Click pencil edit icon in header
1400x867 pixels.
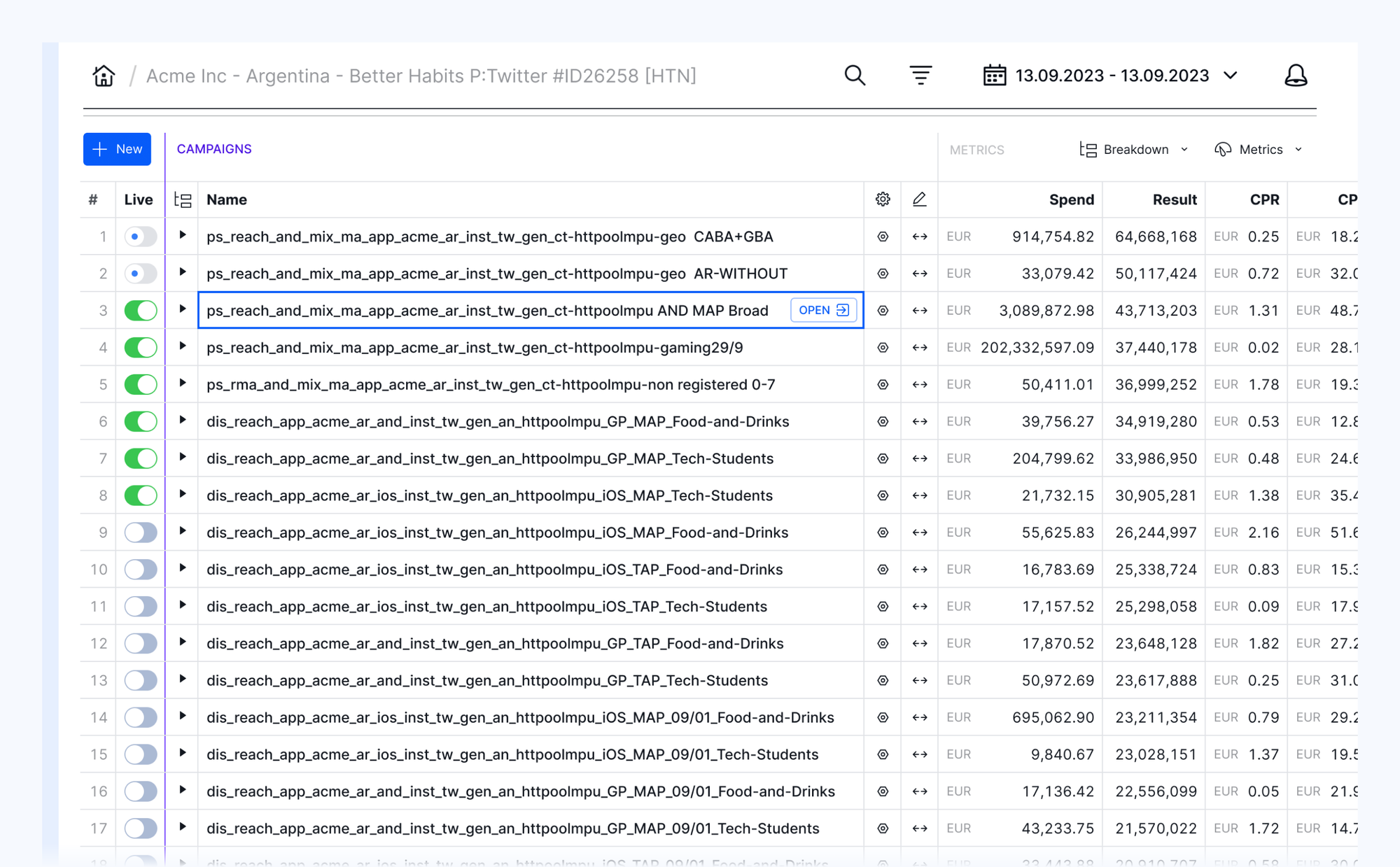[919, 199]
